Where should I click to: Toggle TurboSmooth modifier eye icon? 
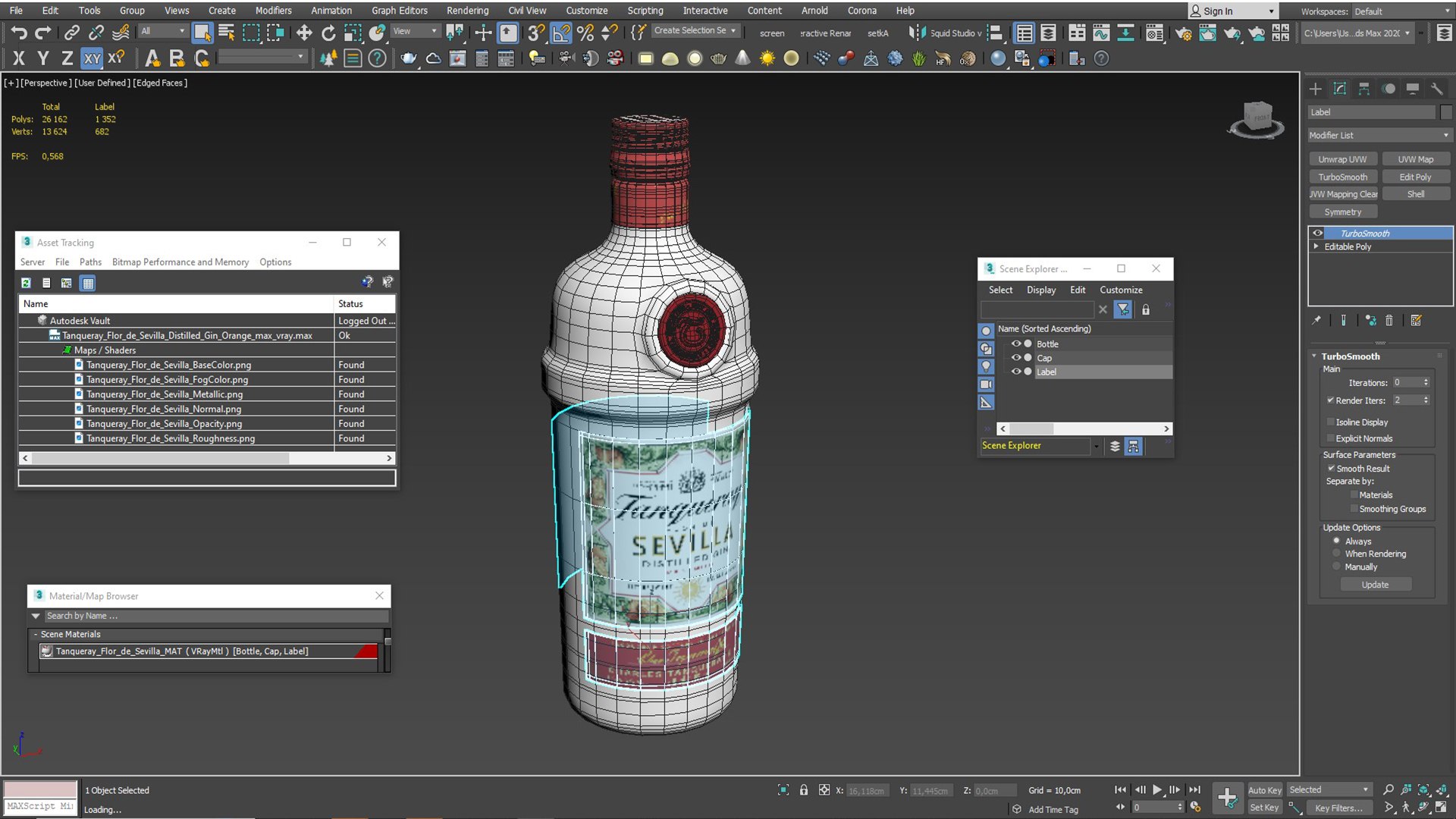(1318, 233)
